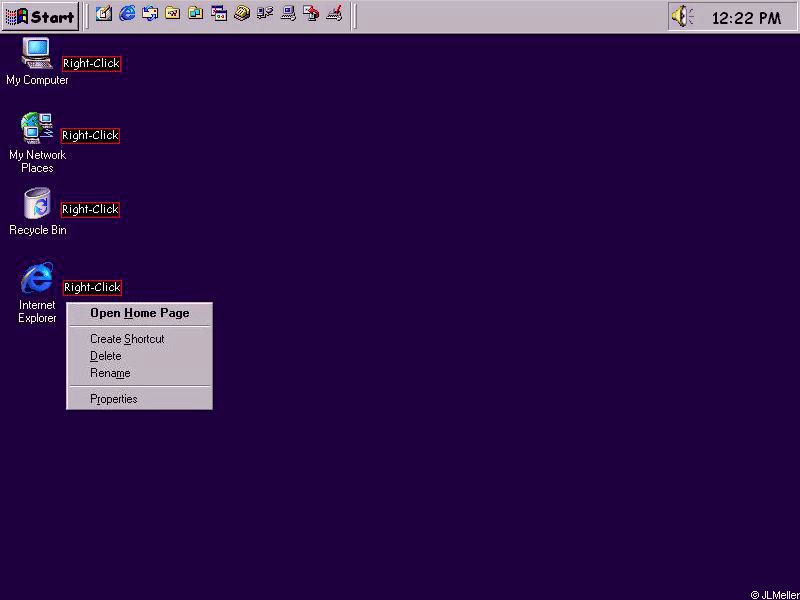Launch Internet Explorer from quick launch bar
This screenshot has height=600, width=800.
point(127,14)
